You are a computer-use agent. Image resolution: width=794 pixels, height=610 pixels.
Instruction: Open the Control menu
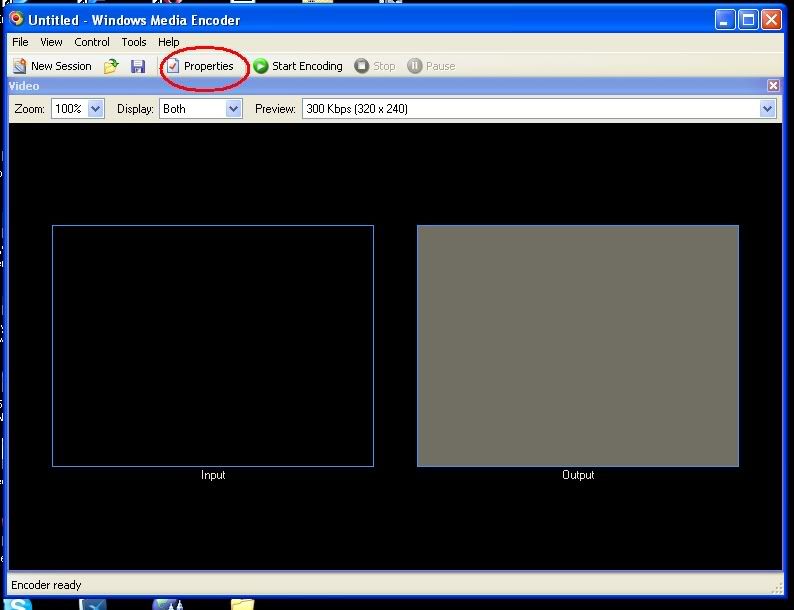(x=92, y=42)
